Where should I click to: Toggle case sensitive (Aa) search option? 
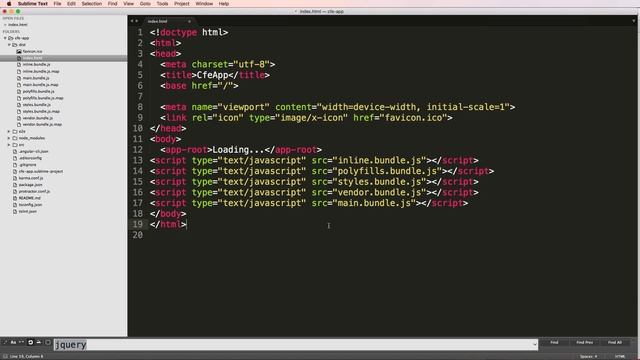(13, 342)
